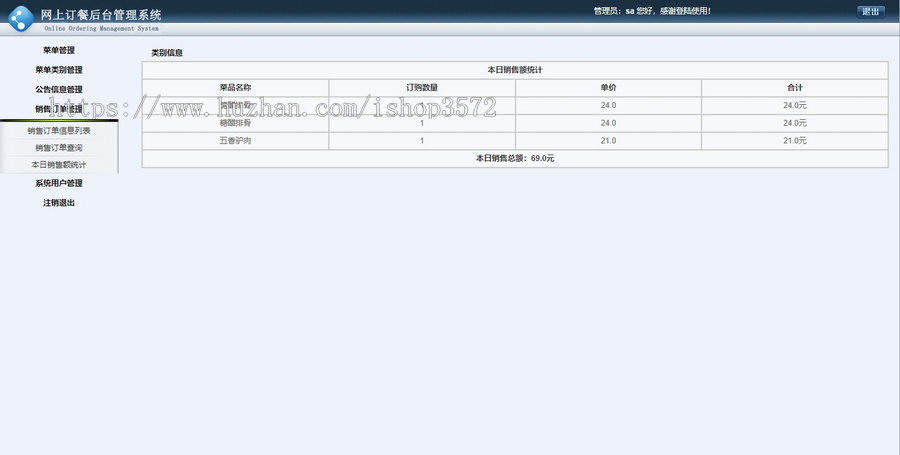Click the Online Ordering Management System subtitle
This screenshot has height=455, width=900.
pyautogui.click(x=102, y=28)
